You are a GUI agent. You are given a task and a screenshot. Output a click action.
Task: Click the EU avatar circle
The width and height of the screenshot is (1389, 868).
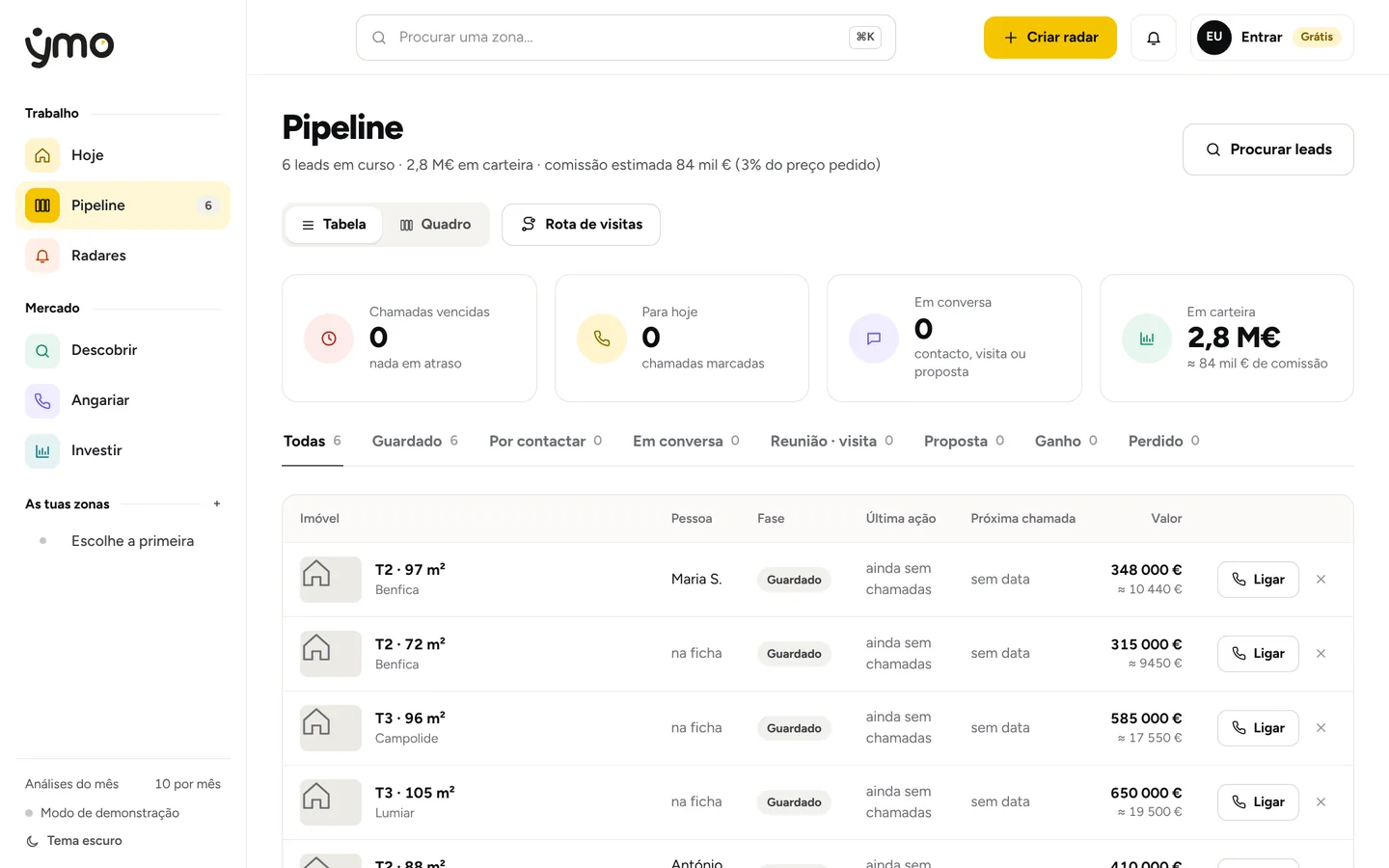pyautogui.click(x=1213, y=38)
